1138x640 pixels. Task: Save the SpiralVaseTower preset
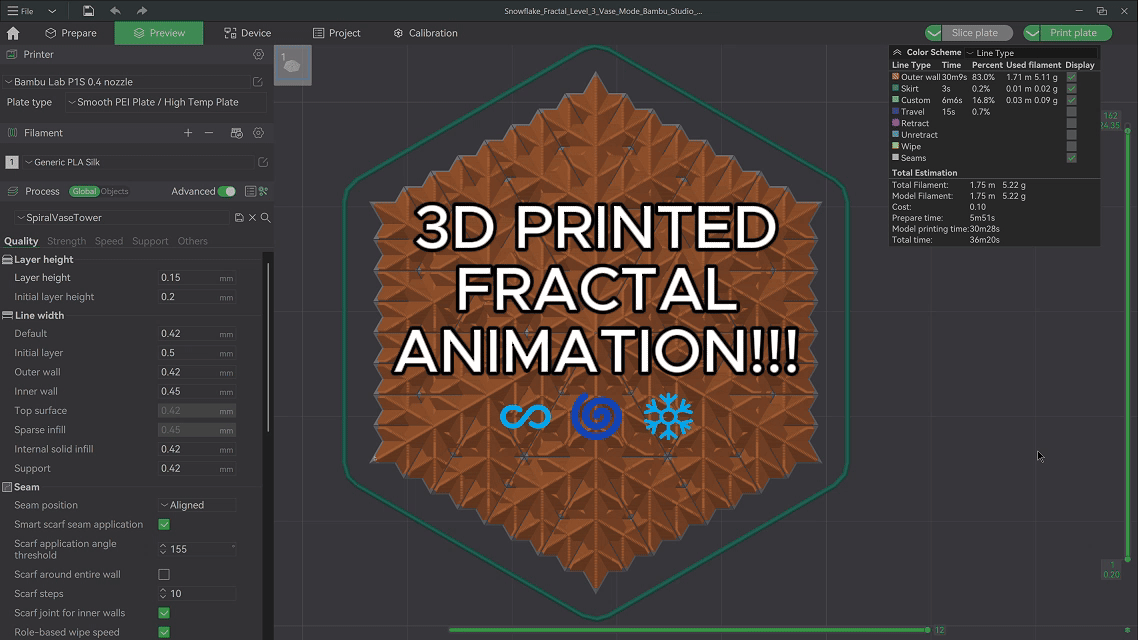click(239, 217)
